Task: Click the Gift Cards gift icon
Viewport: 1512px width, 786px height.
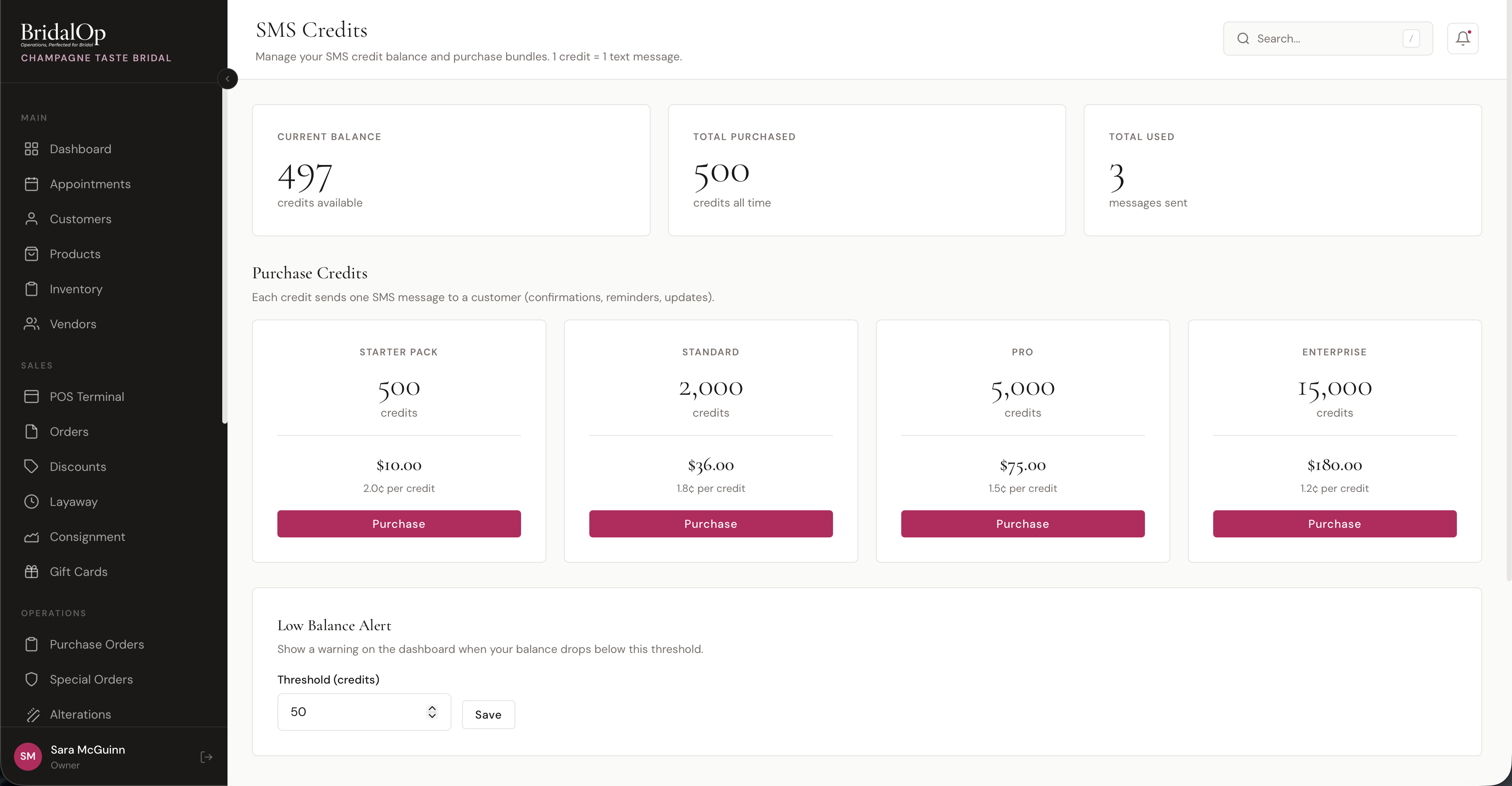Action: (33, 571)
